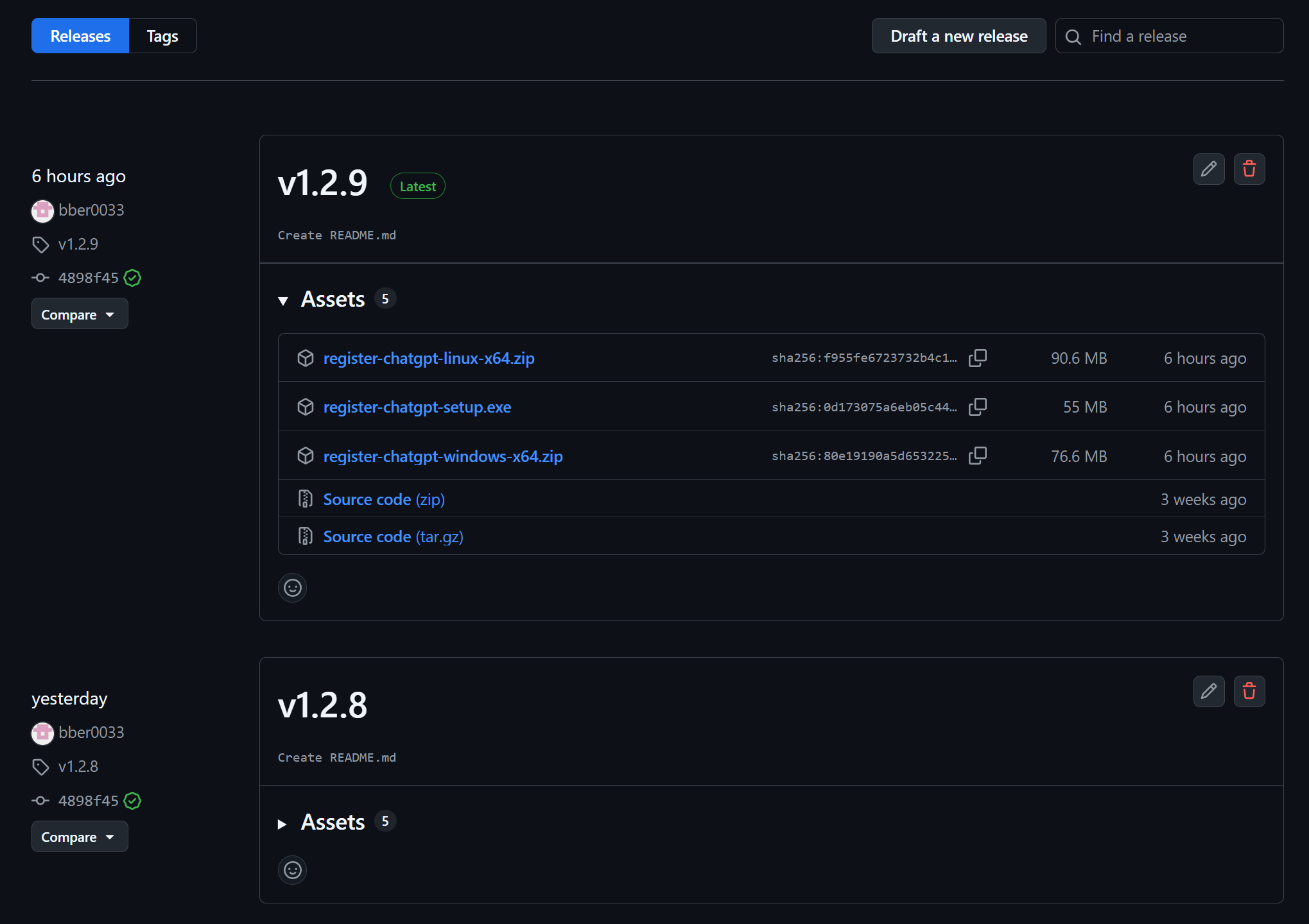Open bber0033 profile for v1.2.9 release
This screenshot has height=924, width=1309.
(x=91, y=210)
